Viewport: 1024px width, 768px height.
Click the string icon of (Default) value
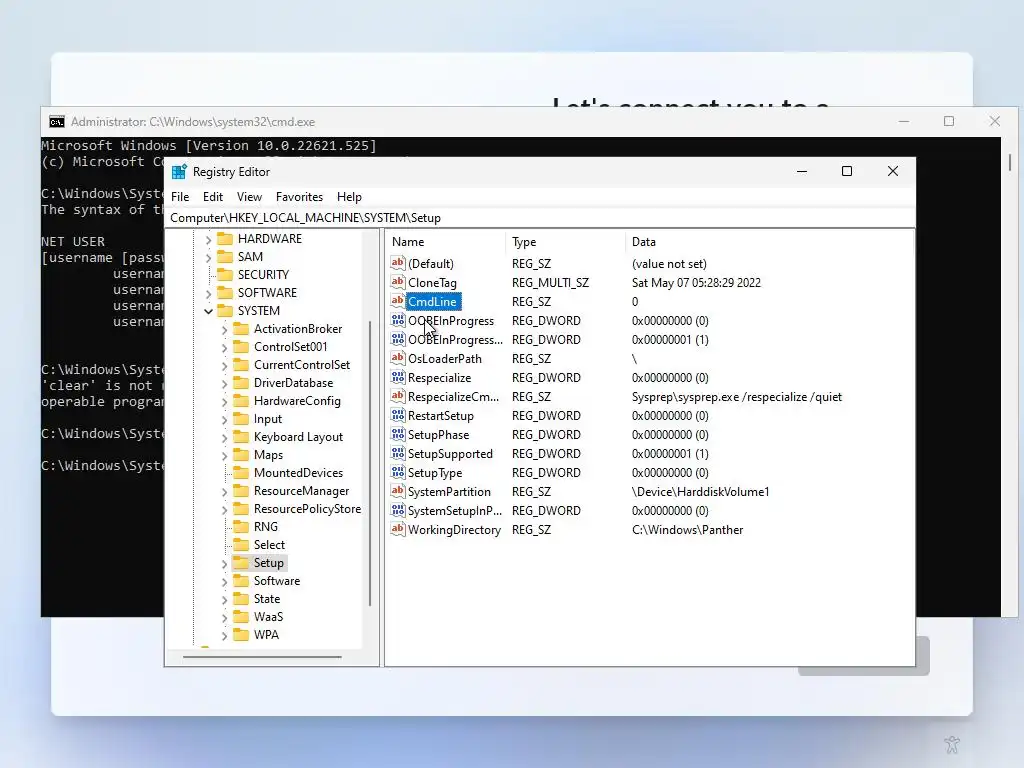coord(398,263)
